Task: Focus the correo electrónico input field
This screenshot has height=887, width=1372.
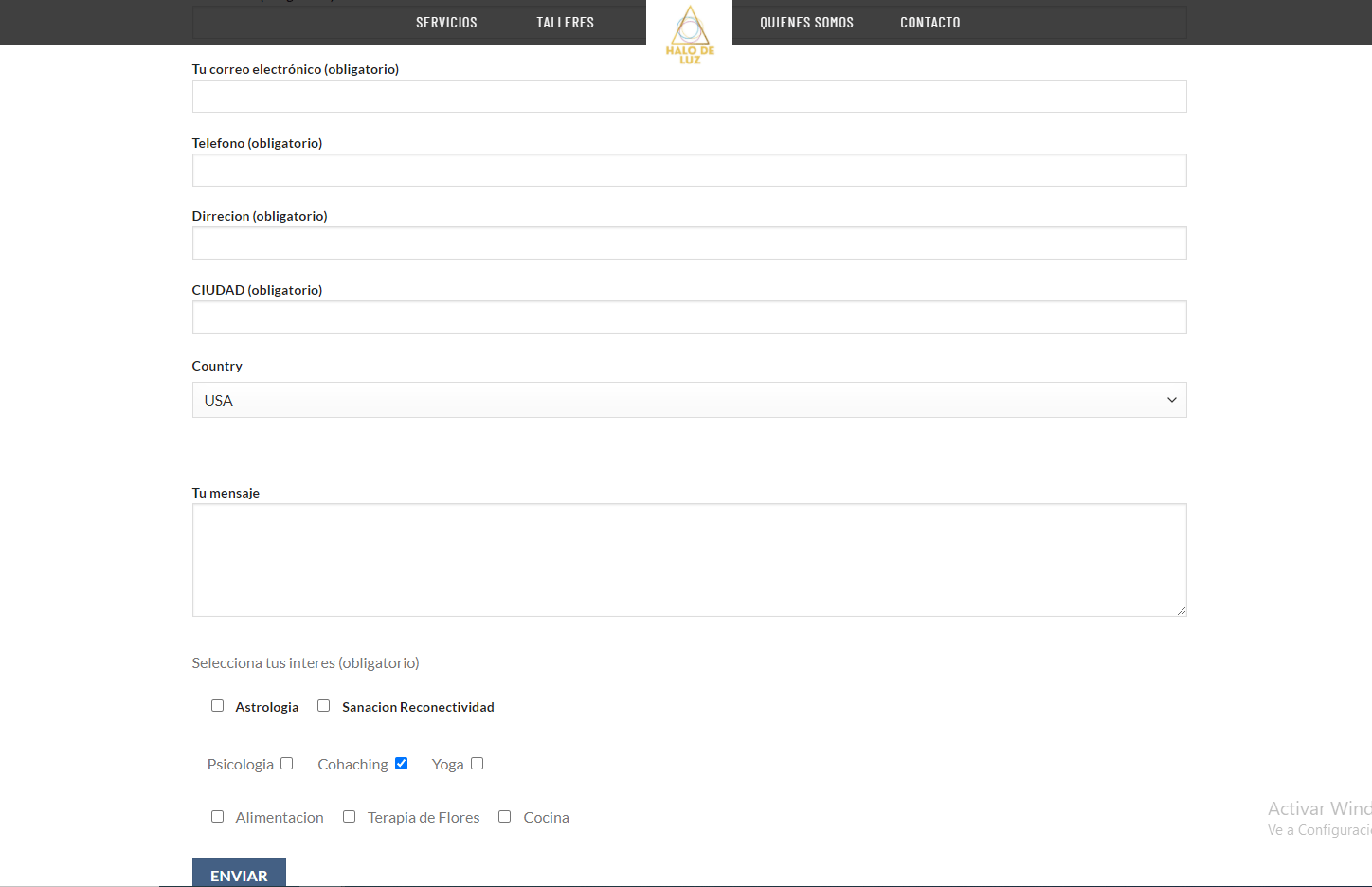Action: click(x=689, y=97)
